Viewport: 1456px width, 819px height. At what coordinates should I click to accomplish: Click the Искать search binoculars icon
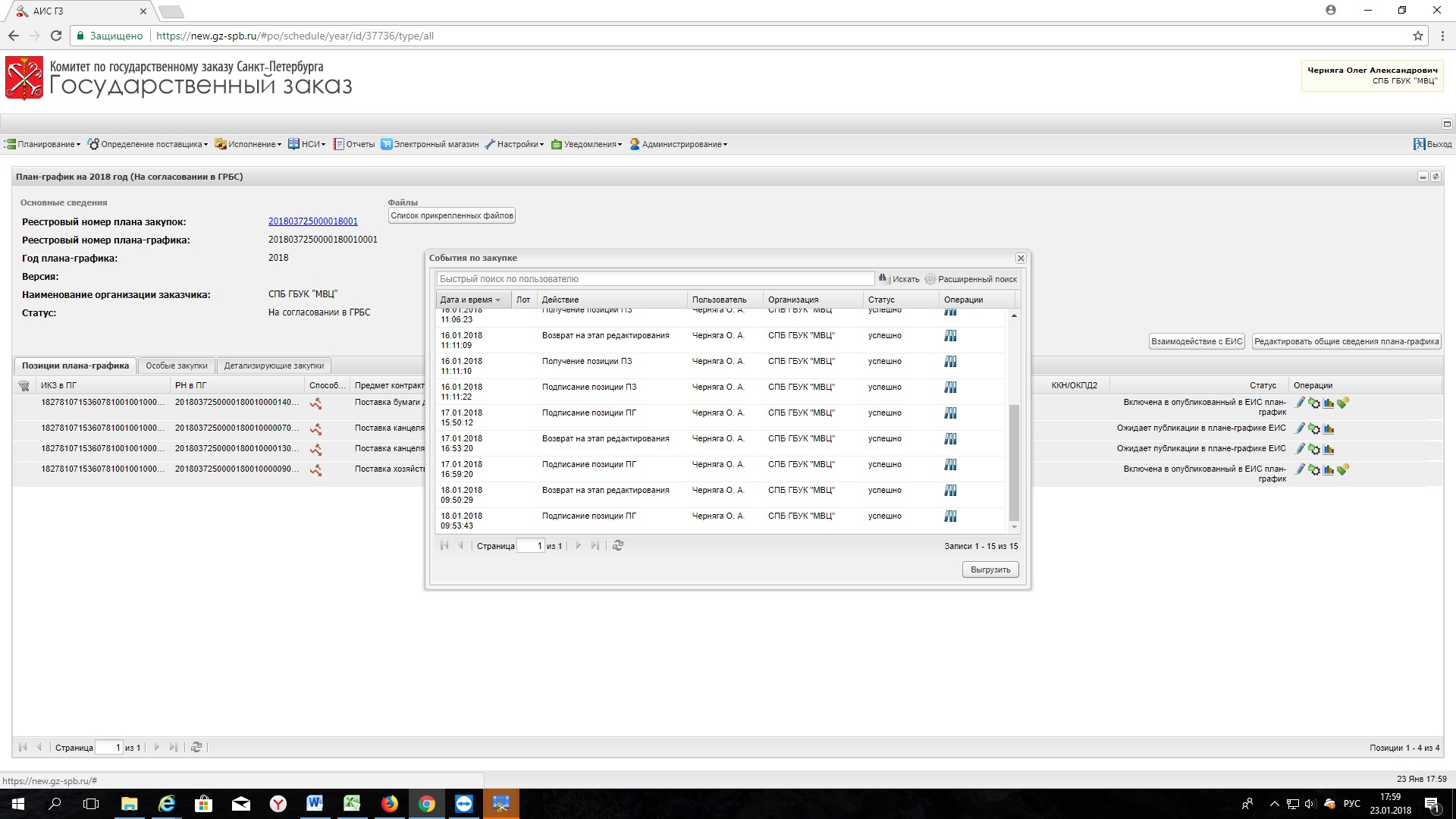coord(883,279)
